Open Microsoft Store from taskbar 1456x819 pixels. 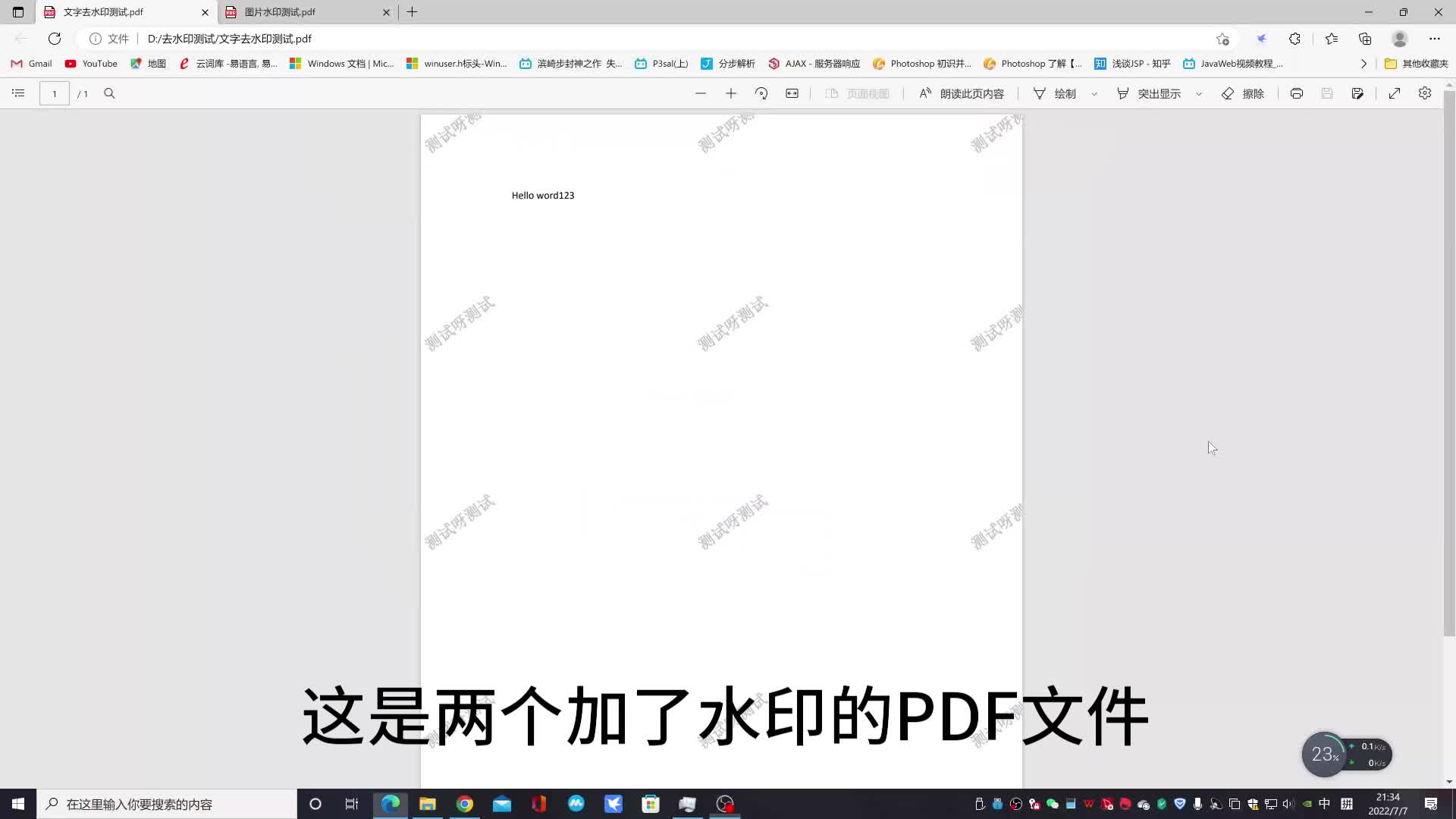[651, 804]
